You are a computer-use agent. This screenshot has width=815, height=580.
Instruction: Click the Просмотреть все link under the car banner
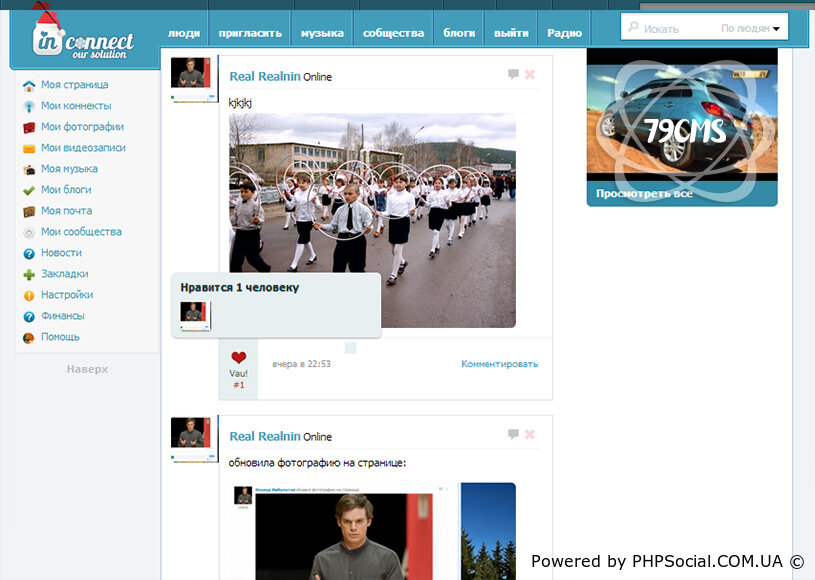[x=644, y=194]
